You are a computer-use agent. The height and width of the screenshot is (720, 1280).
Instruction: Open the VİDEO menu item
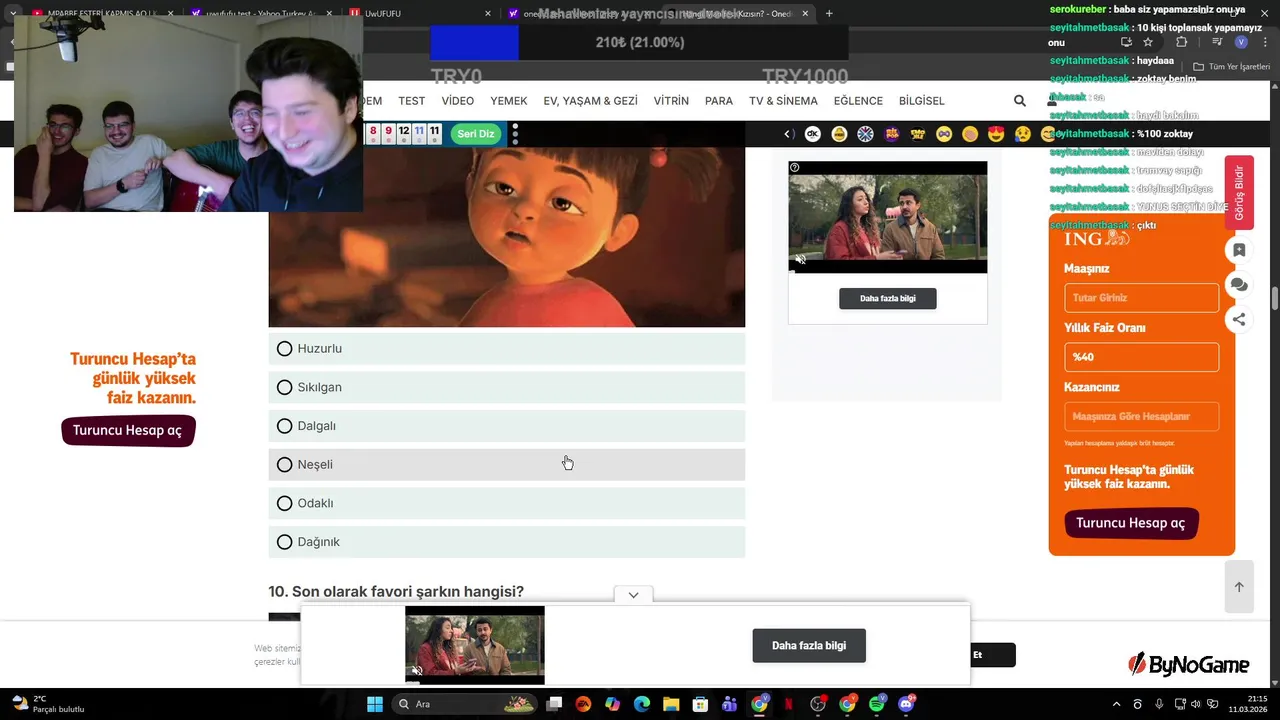(458, 101)
